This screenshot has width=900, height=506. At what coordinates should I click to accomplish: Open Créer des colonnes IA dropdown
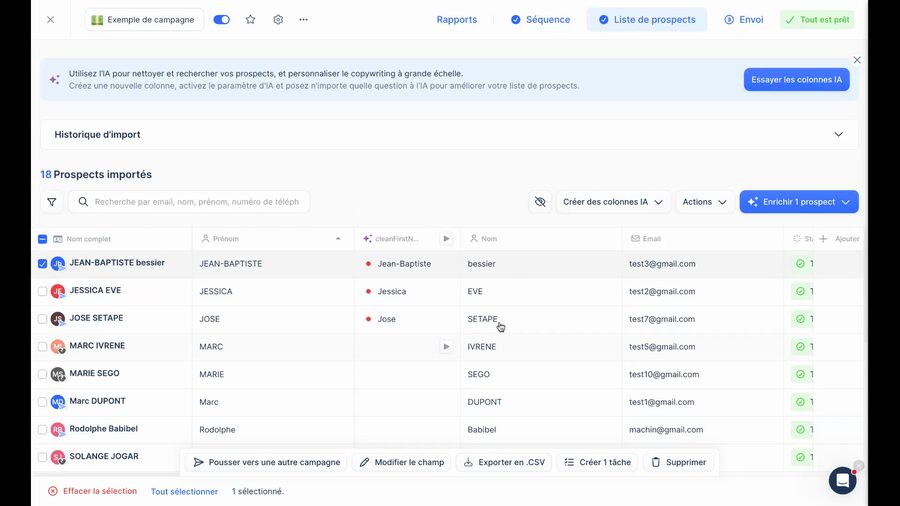click(x=613, y=202)
